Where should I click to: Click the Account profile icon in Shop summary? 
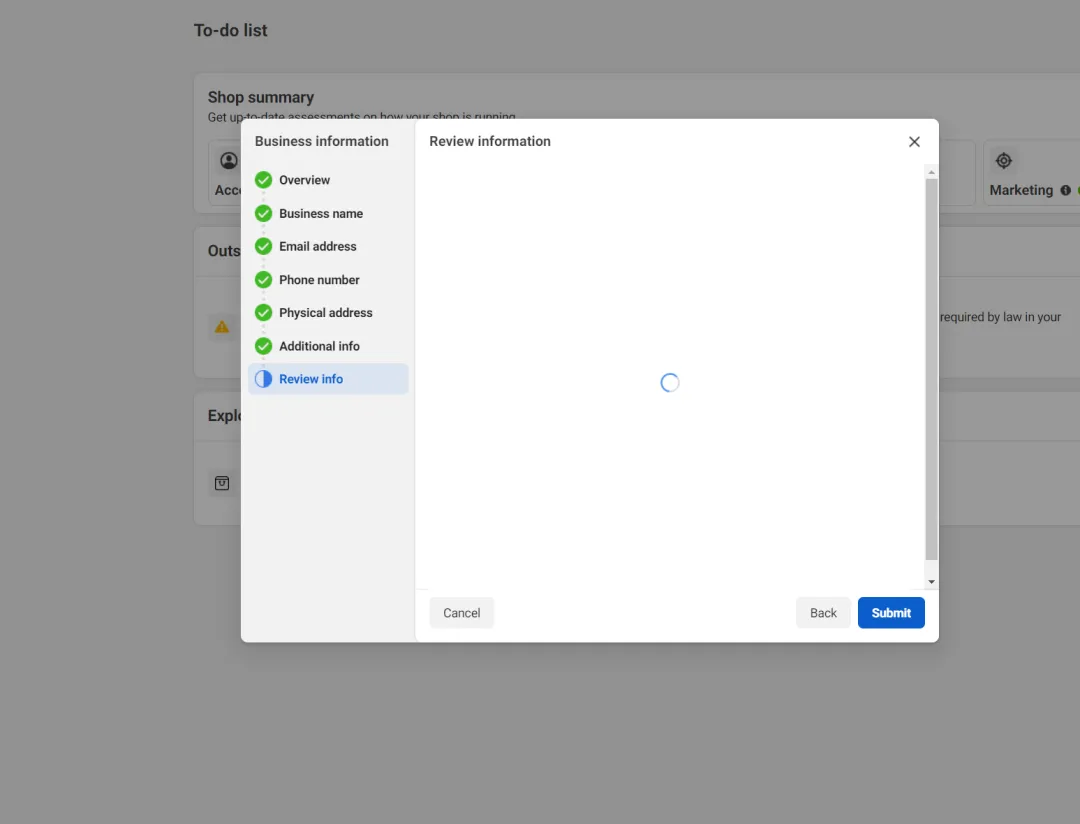pyautogui.click(x=229, y=161)
